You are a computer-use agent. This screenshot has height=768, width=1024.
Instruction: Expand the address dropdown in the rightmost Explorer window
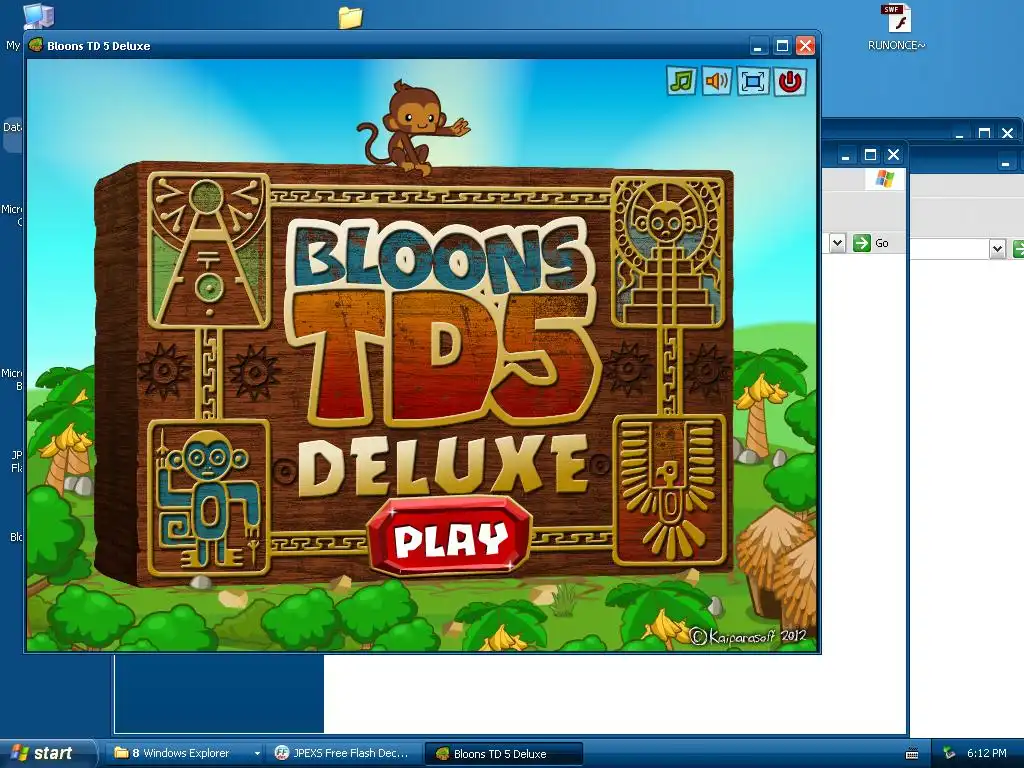[x=997, y=249]
